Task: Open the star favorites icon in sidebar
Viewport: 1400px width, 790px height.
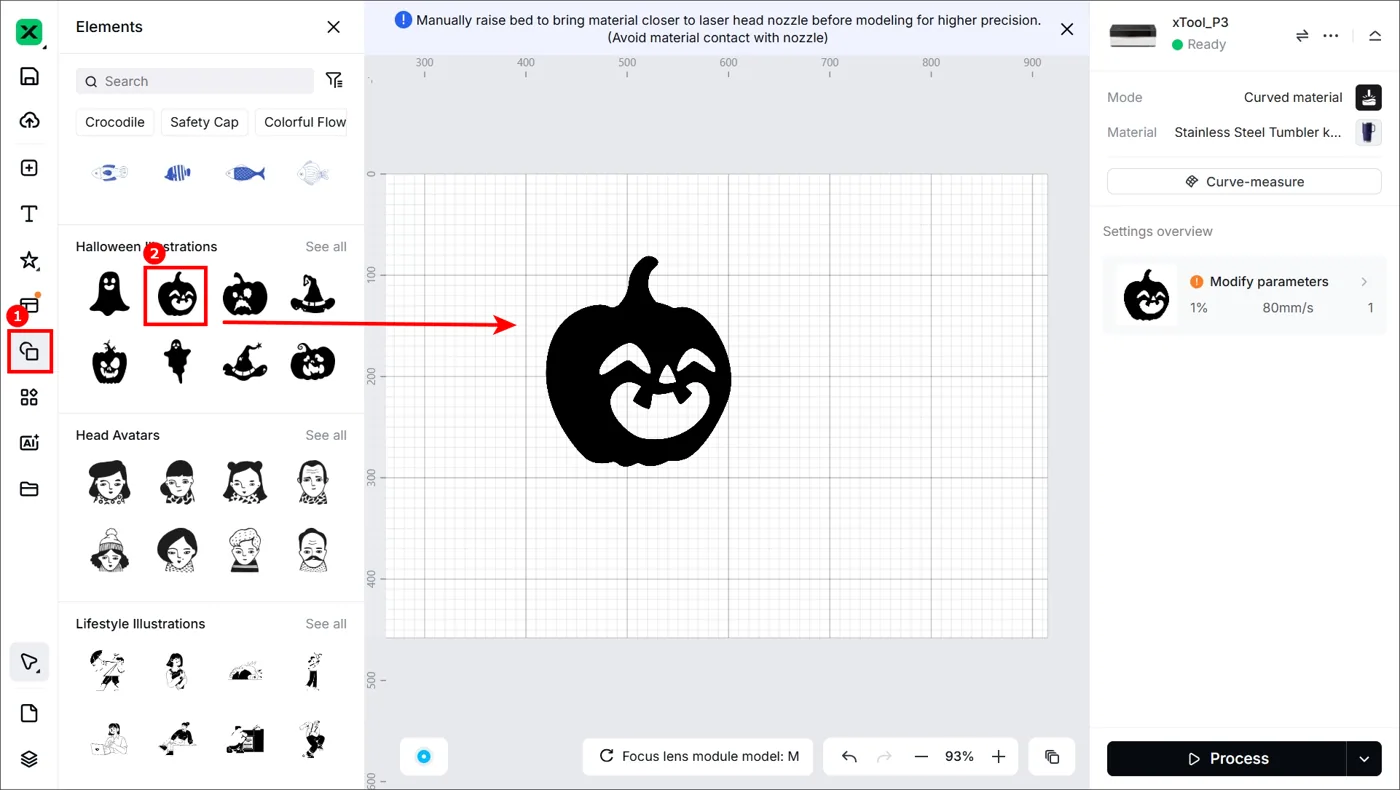Action: [x=29, y=260]
